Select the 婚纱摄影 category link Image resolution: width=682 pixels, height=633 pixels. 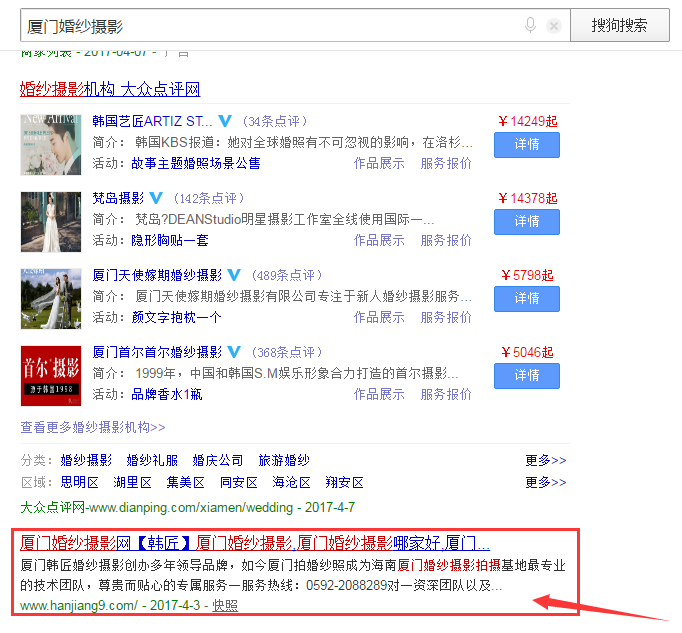pyautogui.click(x=86, y=460)
